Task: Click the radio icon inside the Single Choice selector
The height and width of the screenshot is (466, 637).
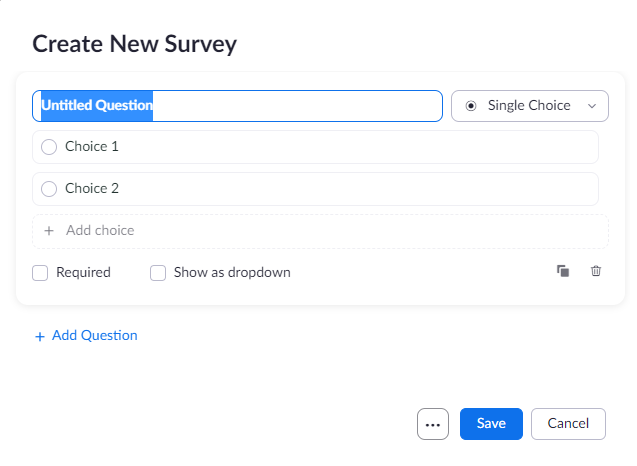Action: coord(471,106)
